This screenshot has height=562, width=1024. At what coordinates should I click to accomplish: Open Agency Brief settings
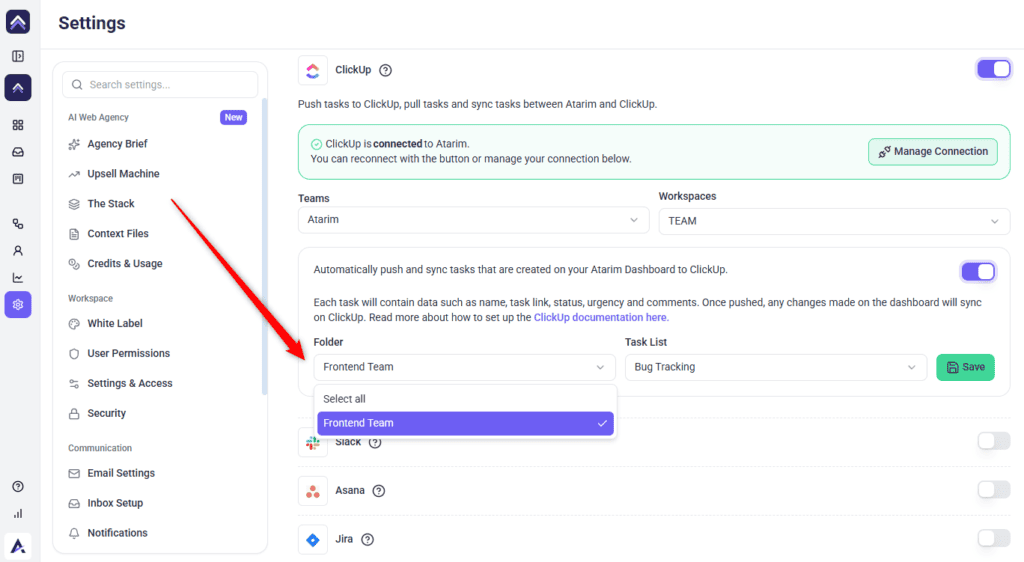point(118,144)
